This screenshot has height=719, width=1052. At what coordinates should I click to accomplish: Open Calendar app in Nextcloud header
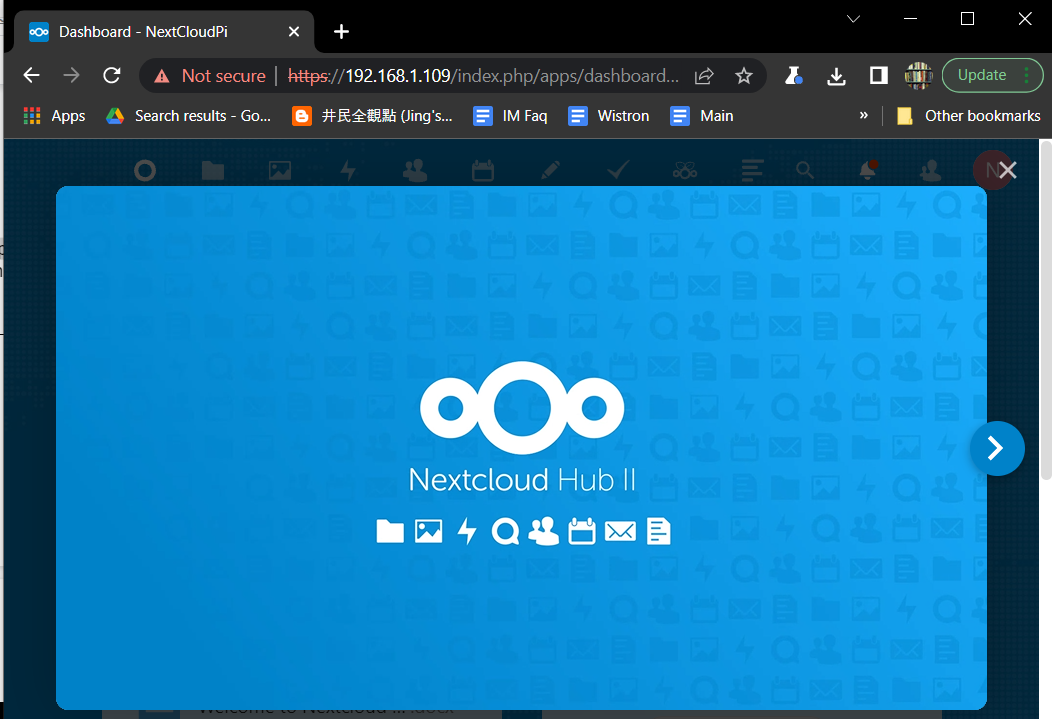[x=482, y=170]
